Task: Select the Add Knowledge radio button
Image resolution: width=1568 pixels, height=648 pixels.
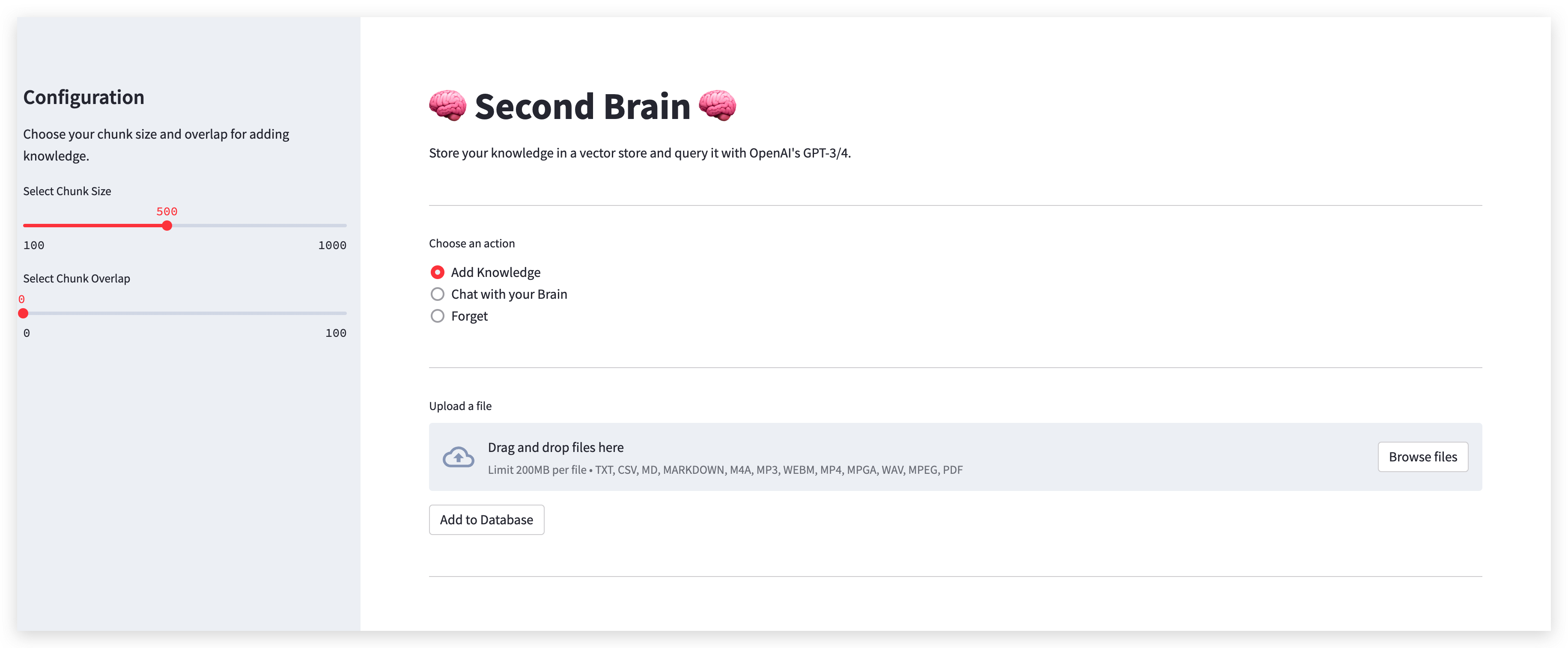Action: tap(437, 272)
